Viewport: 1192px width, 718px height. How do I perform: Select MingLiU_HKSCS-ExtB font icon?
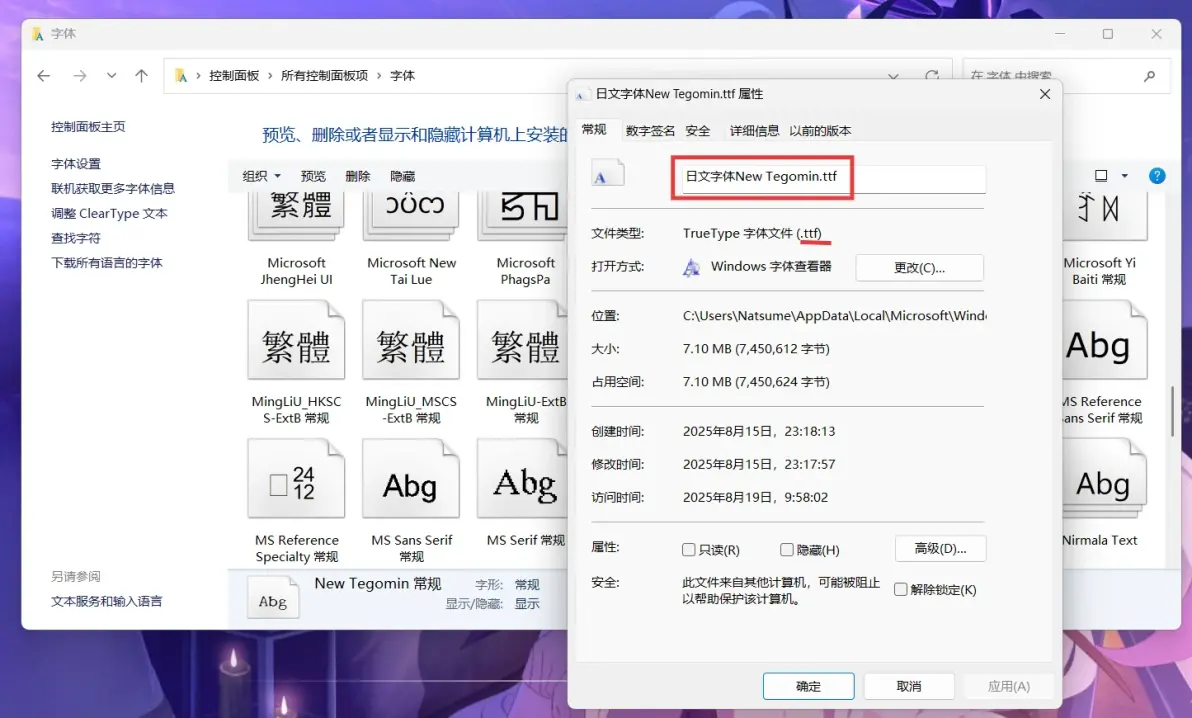tap(296, 340)
